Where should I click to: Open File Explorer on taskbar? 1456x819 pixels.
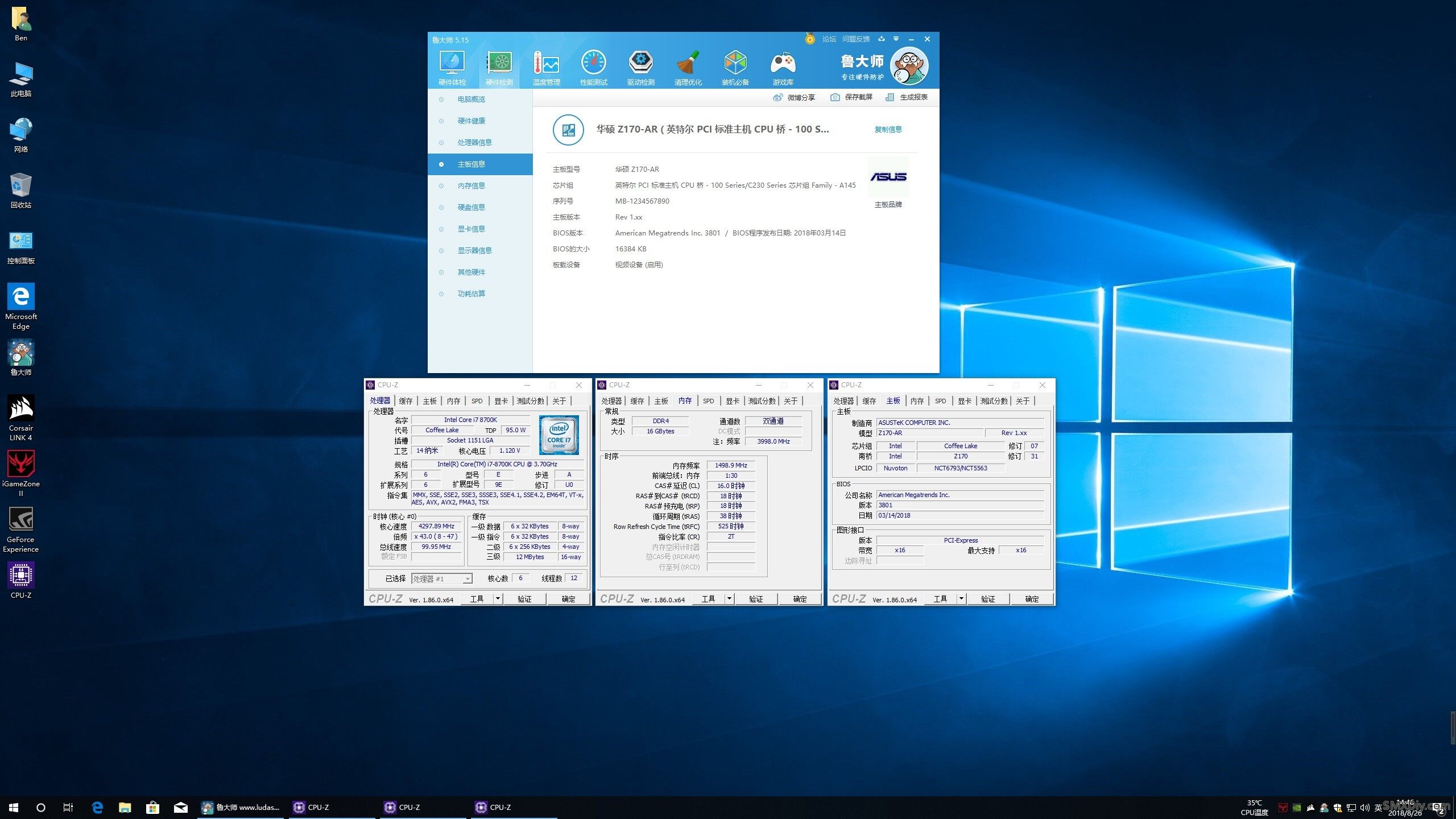[125, 808]
